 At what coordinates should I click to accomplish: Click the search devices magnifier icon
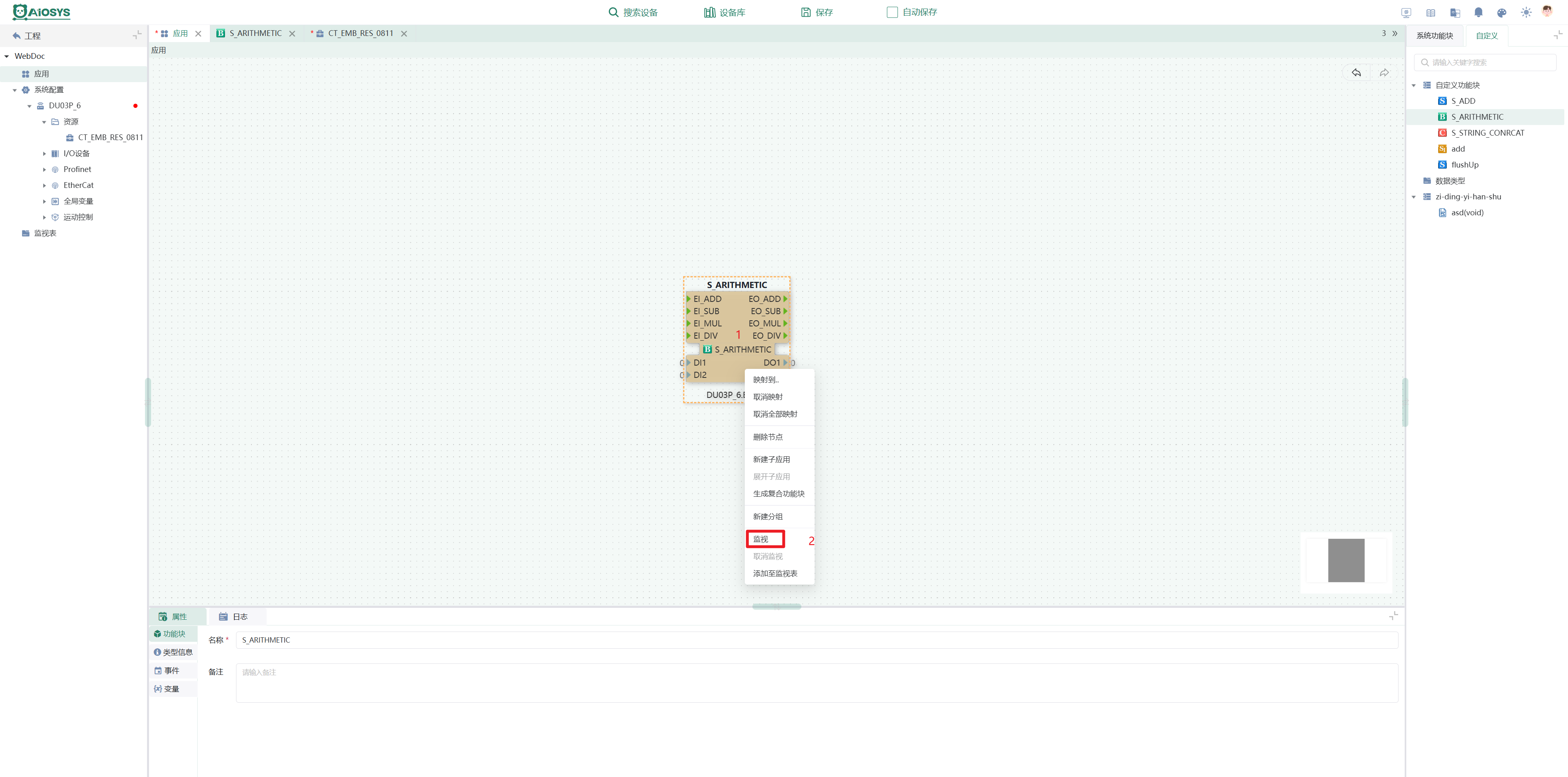coord(613,12)
